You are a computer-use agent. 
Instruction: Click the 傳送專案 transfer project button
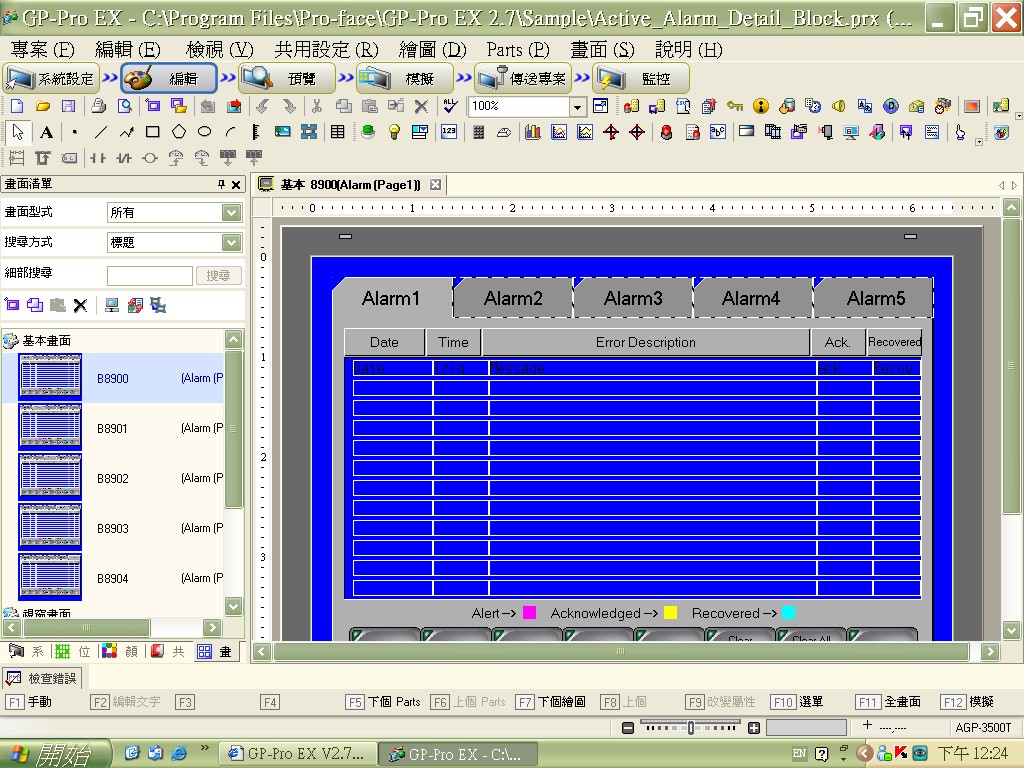[x=522, y=78]
